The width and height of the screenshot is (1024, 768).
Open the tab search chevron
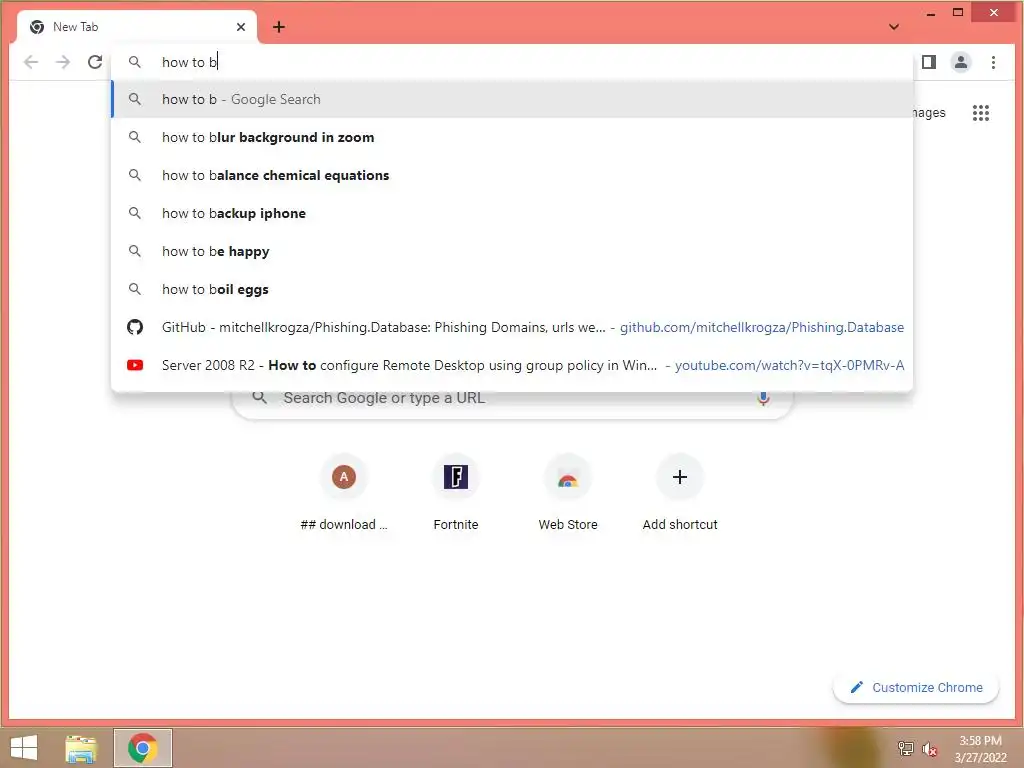[x=894, y=27]
